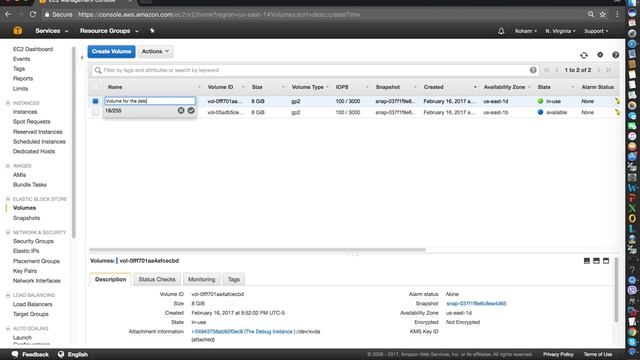Go to previous page of results
The width and height of the screenshot is (640, 360).
click(557, 70)
